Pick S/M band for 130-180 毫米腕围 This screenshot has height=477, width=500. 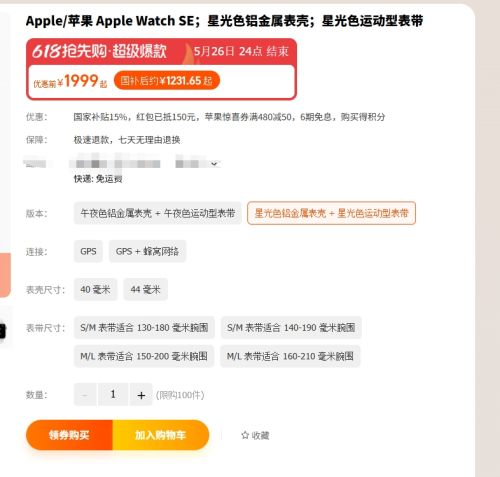pyautogui.click(x=144, y=328)
